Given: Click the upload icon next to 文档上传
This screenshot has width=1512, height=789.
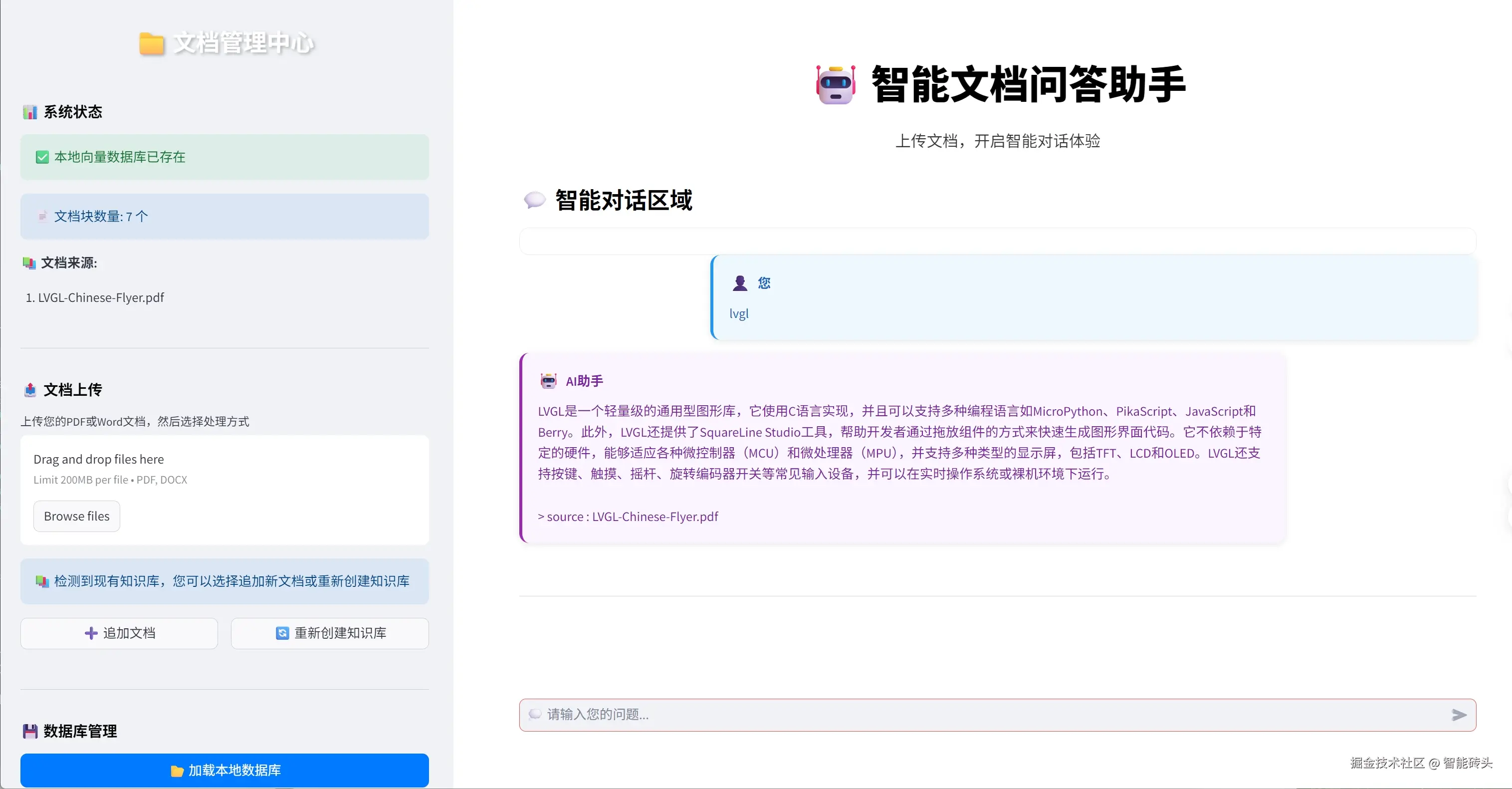Looking at the screenshot, I should (30, 390).
